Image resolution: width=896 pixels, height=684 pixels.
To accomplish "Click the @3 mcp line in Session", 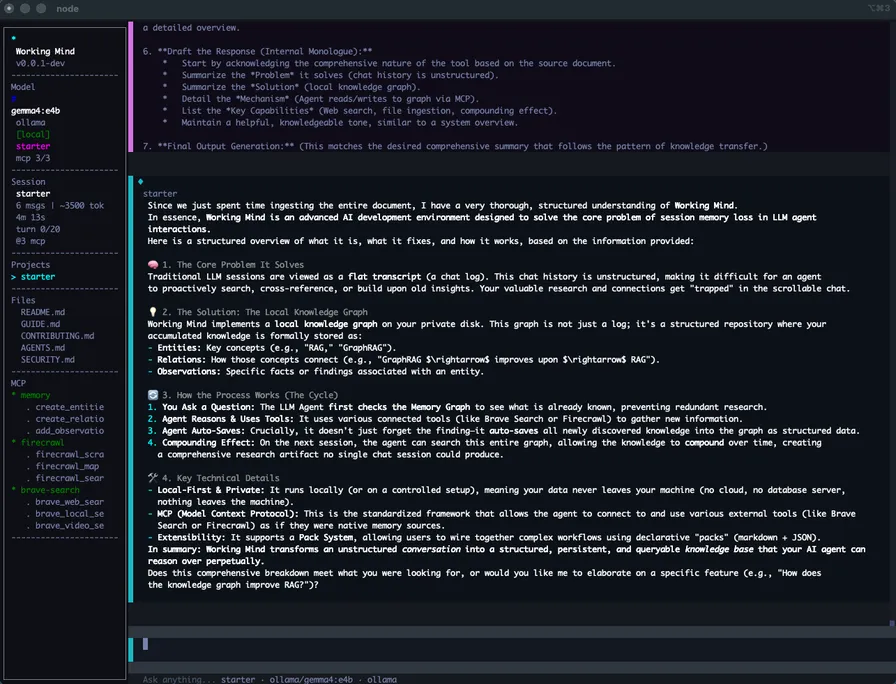I will 30,241.
